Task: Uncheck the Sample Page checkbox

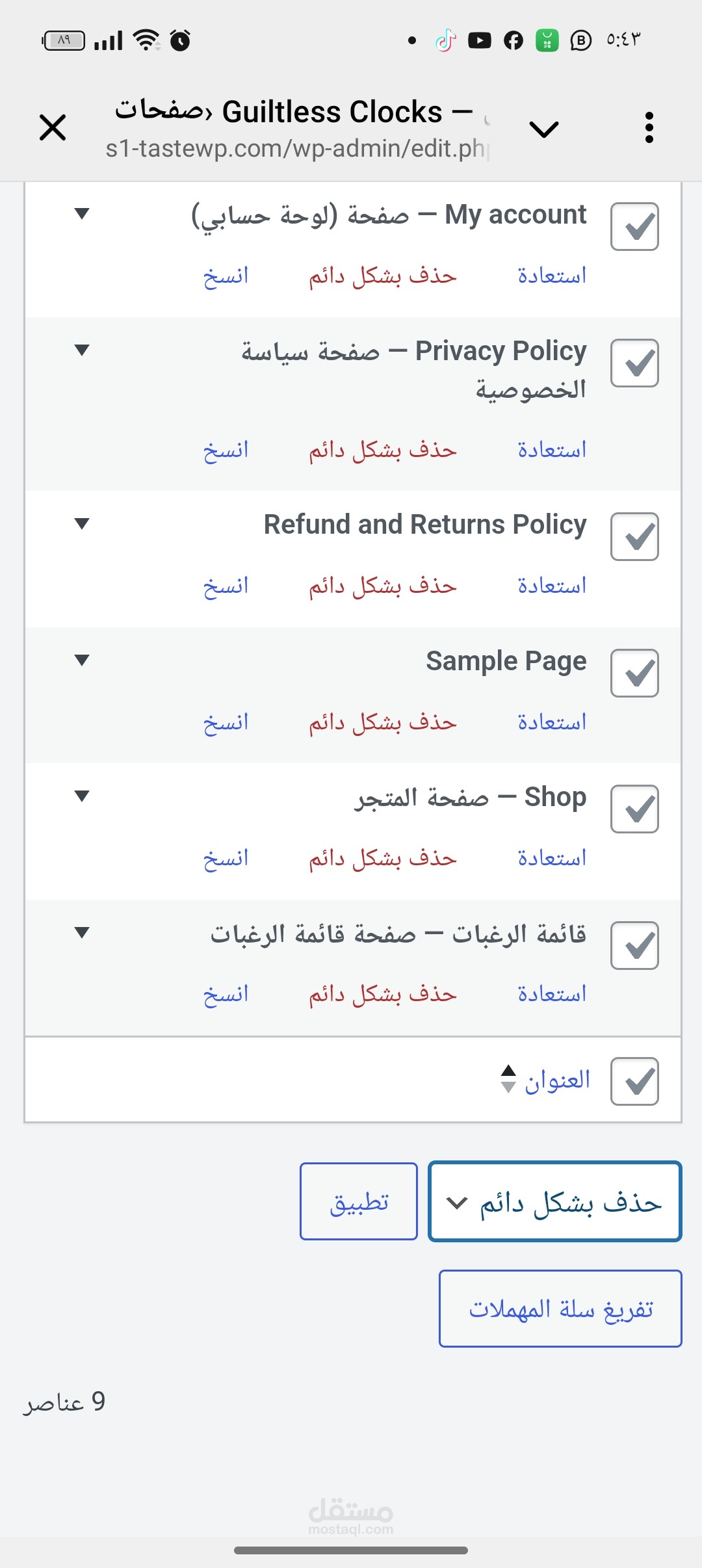Action: coord(634,673)
